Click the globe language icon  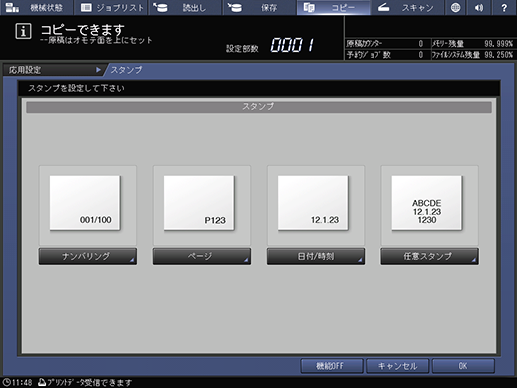[455, 7]
